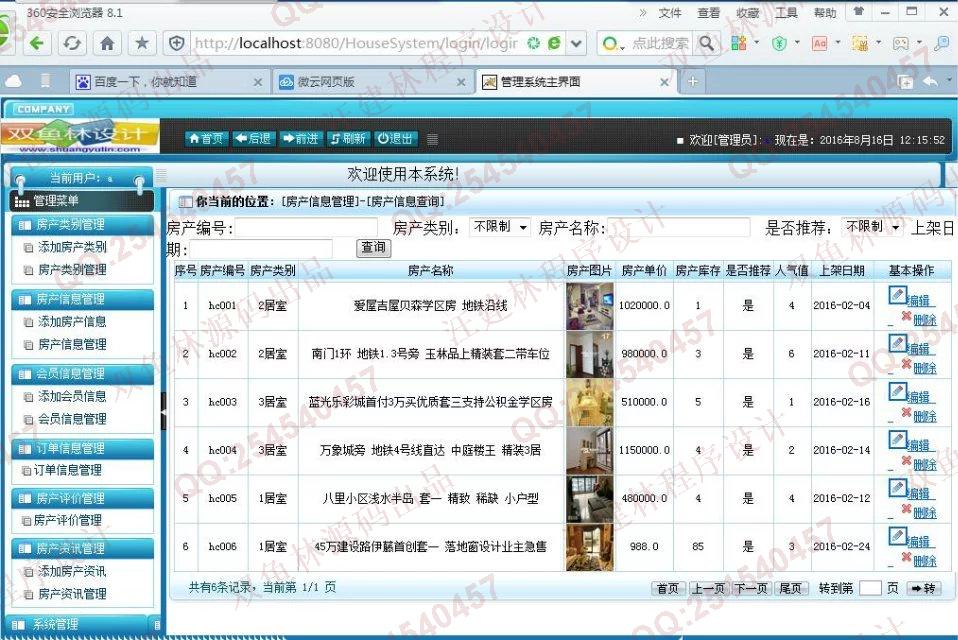This screenshot has width=958, height=640.
Task: Open the address bar history dropdown arrow
Action: pos(576,43)
